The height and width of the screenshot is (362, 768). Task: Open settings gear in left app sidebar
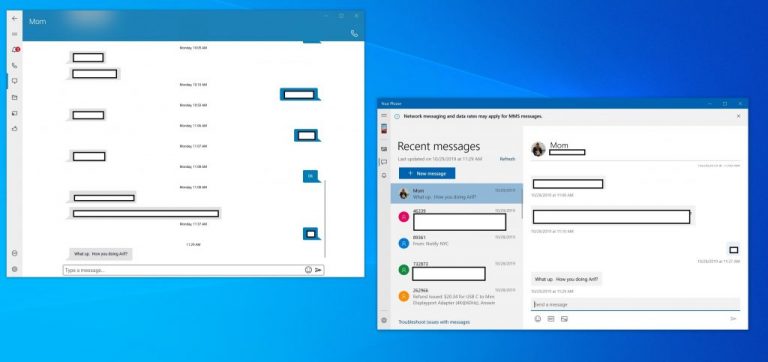15,269
